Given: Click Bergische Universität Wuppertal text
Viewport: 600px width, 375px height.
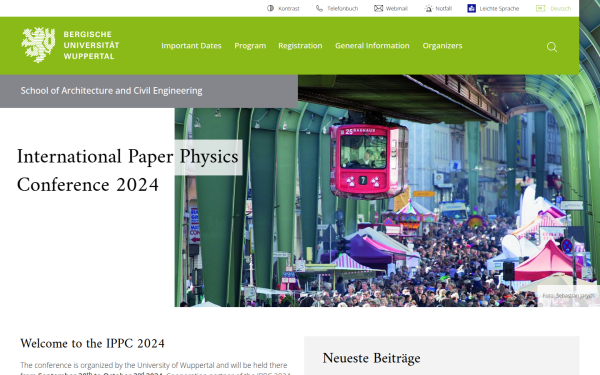Looking at the screenshot, I should coord(91,45).
